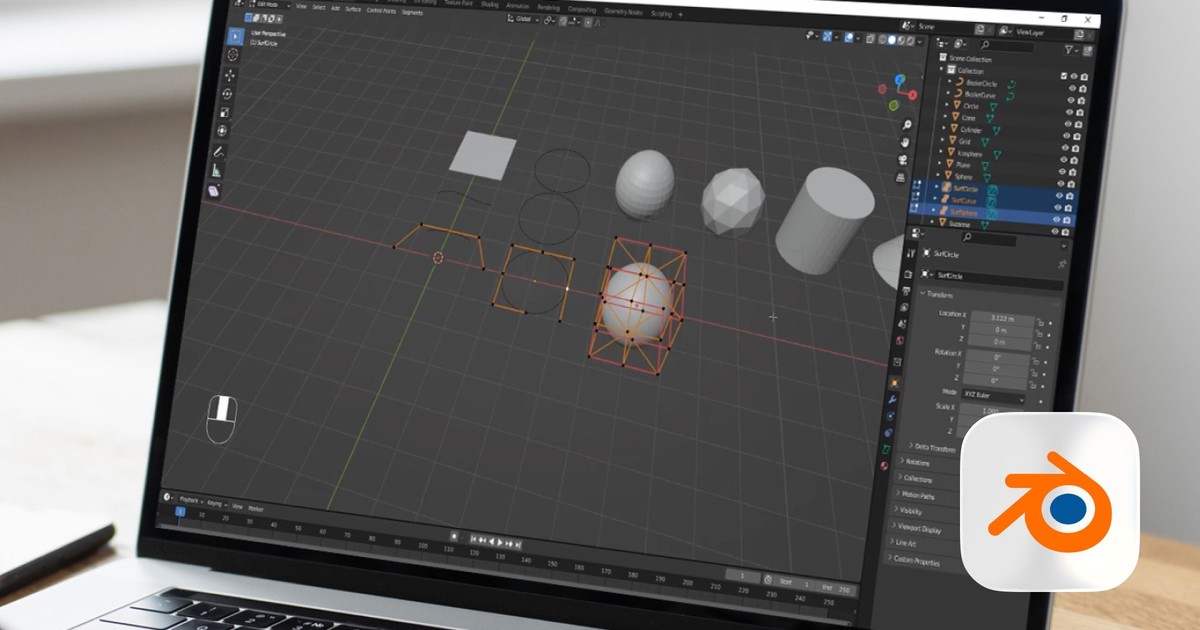Select the Move tool in the viewport toolbar
1200x630 pixels.
229,75
